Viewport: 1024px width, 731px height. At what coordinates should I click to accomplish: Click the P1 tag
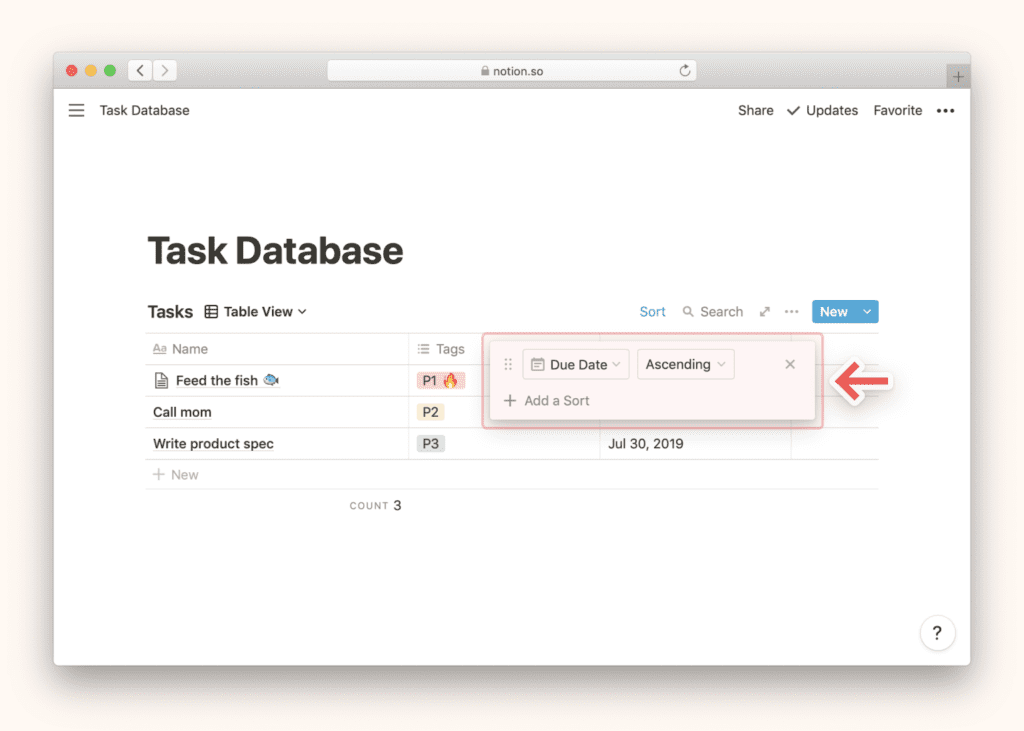[x=441, y=380]
